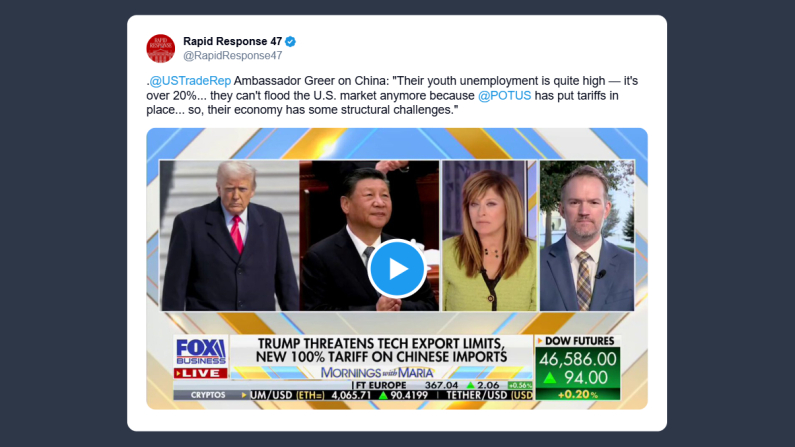Click the Dow Futures label
795x447 pixels.
579,341
